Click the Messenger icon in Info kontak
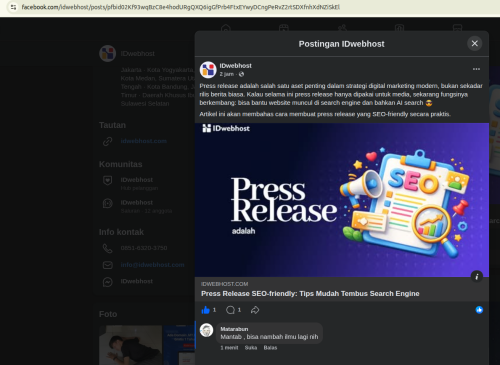 tap(108, 282)
